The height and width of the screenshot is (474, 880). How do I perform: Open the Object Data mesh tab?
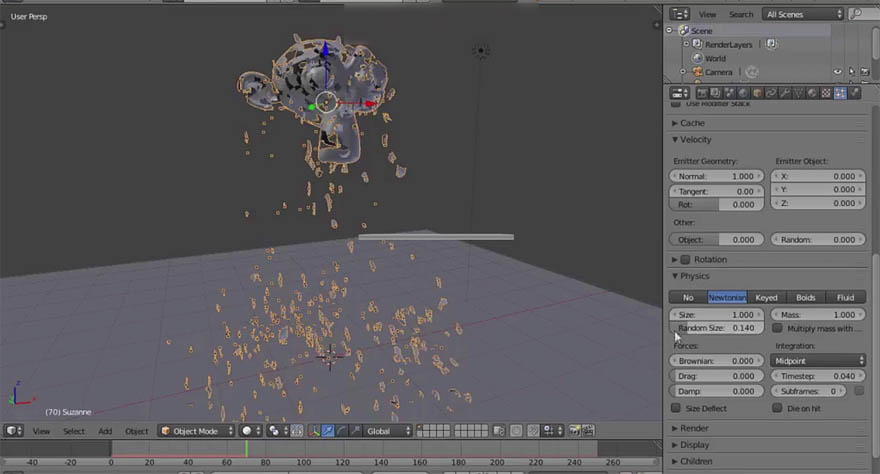point(798,93)
